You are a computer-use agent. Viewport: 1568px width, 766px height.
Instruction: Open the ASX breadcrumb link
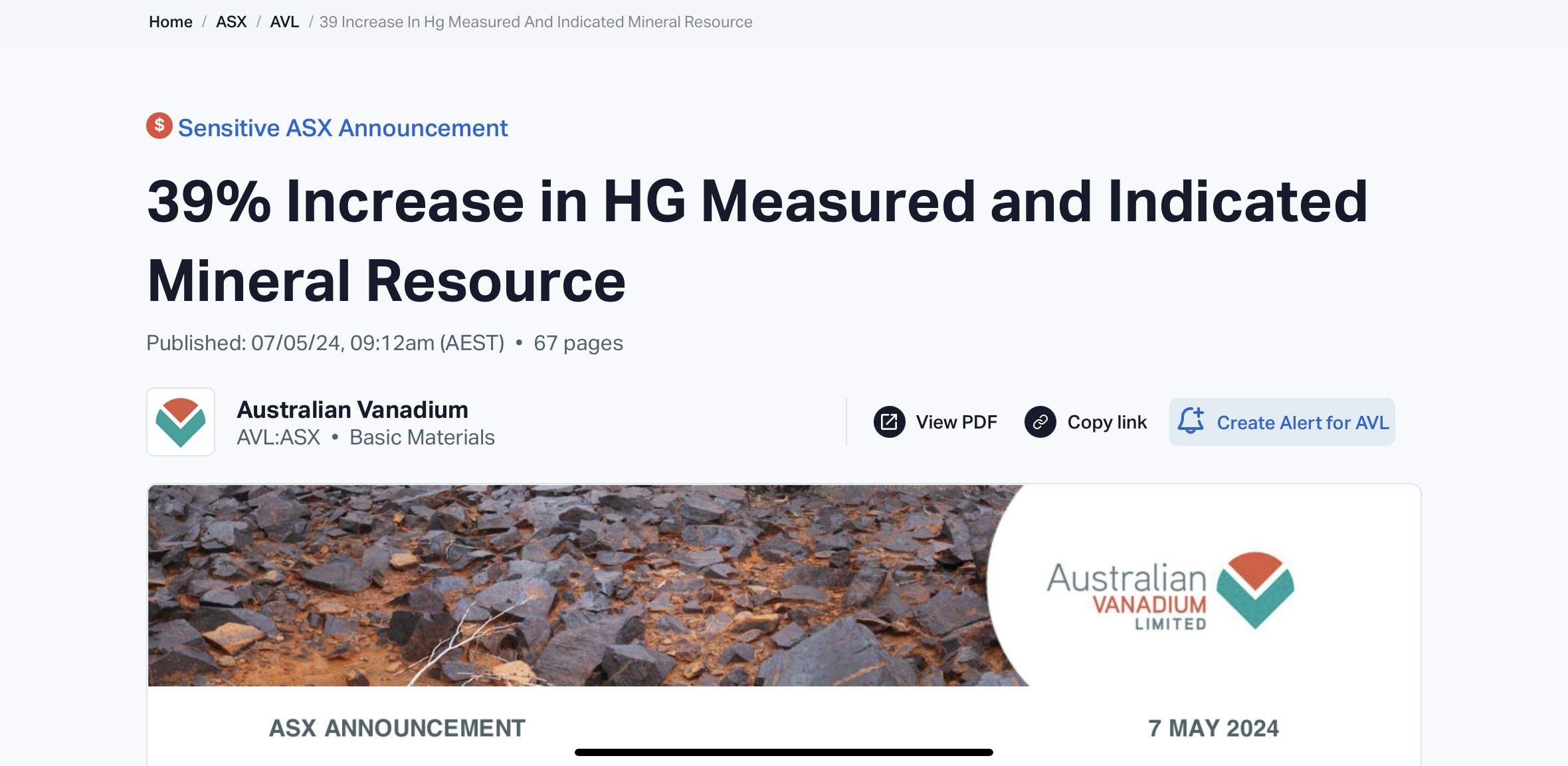231,22
